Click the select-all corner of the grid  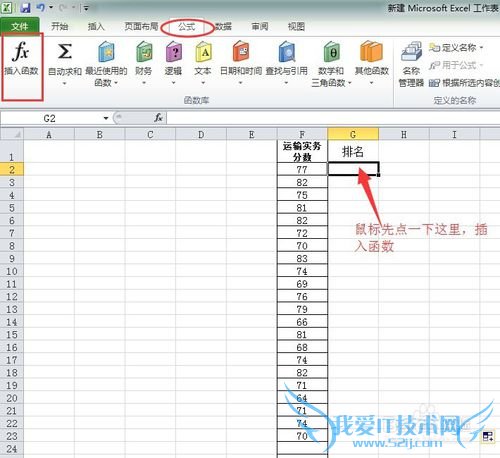tap(12, 135)
